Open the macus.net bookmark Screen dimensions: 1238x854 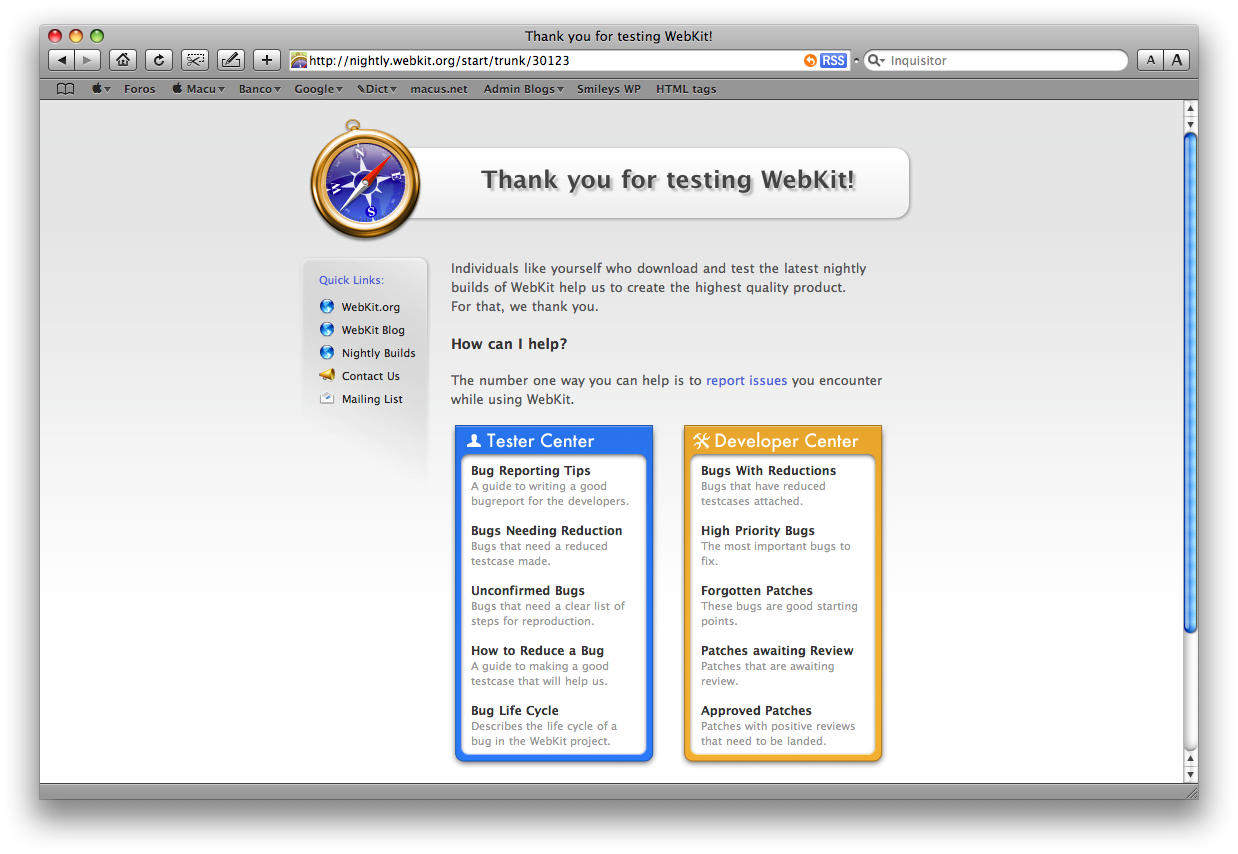click(x=439, y=89)
